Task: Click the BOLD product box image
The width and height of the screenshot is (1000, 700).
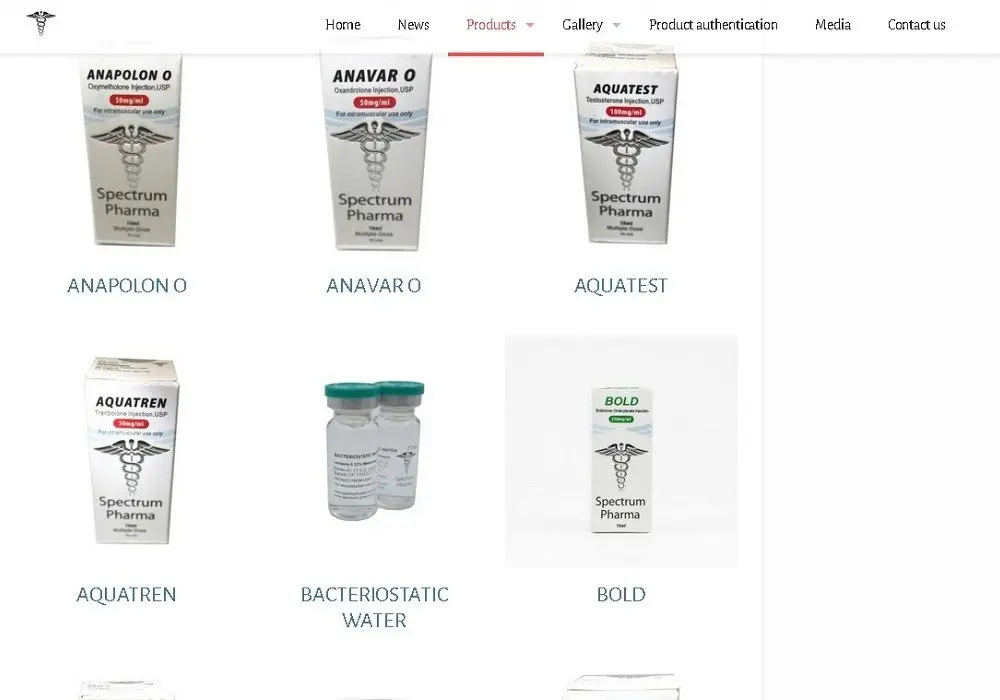Action: tap(621, 451)
